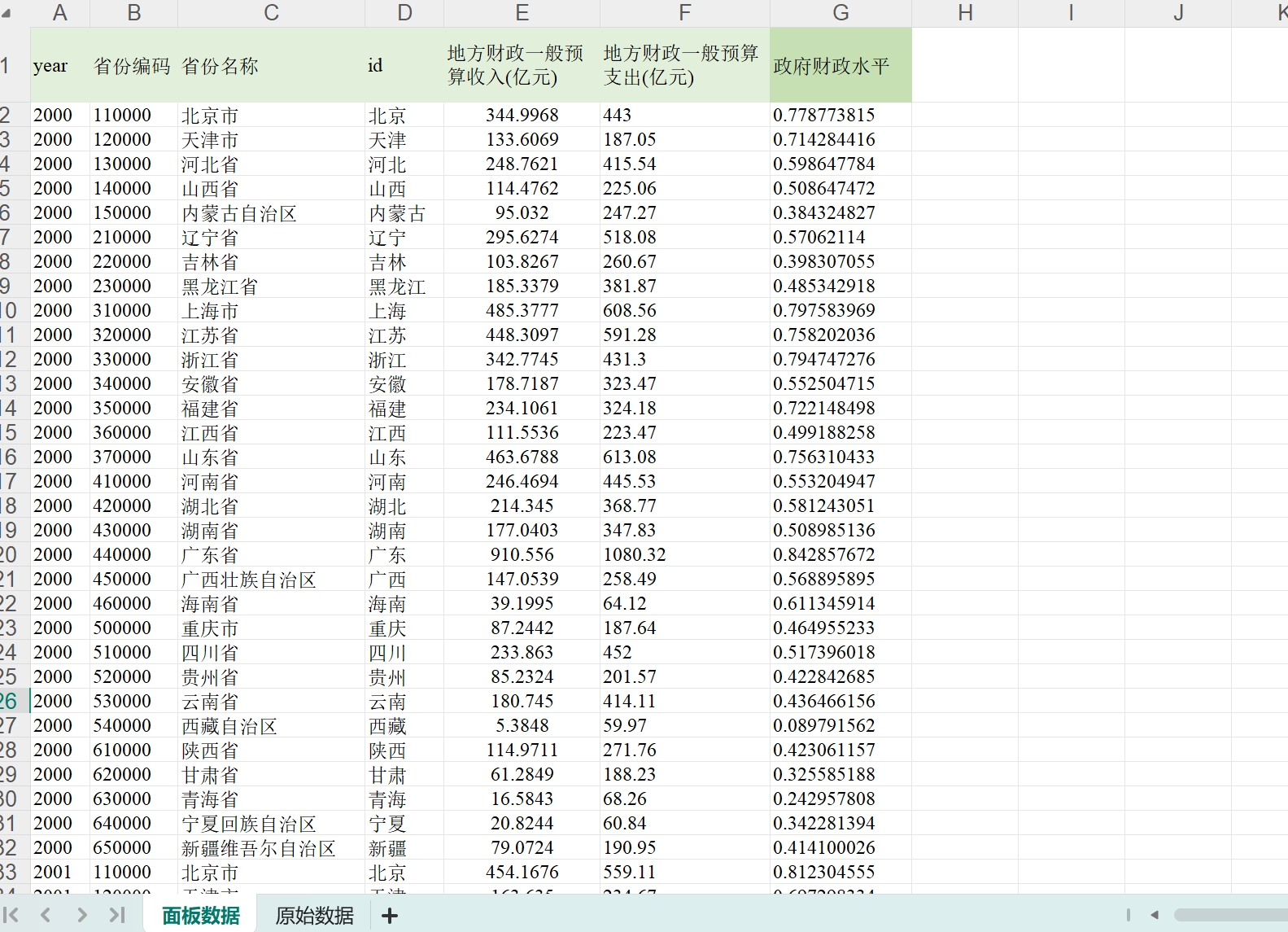Click the select-all corner triangle
The width and height of the screenshot is (1288, 932).
7,13
